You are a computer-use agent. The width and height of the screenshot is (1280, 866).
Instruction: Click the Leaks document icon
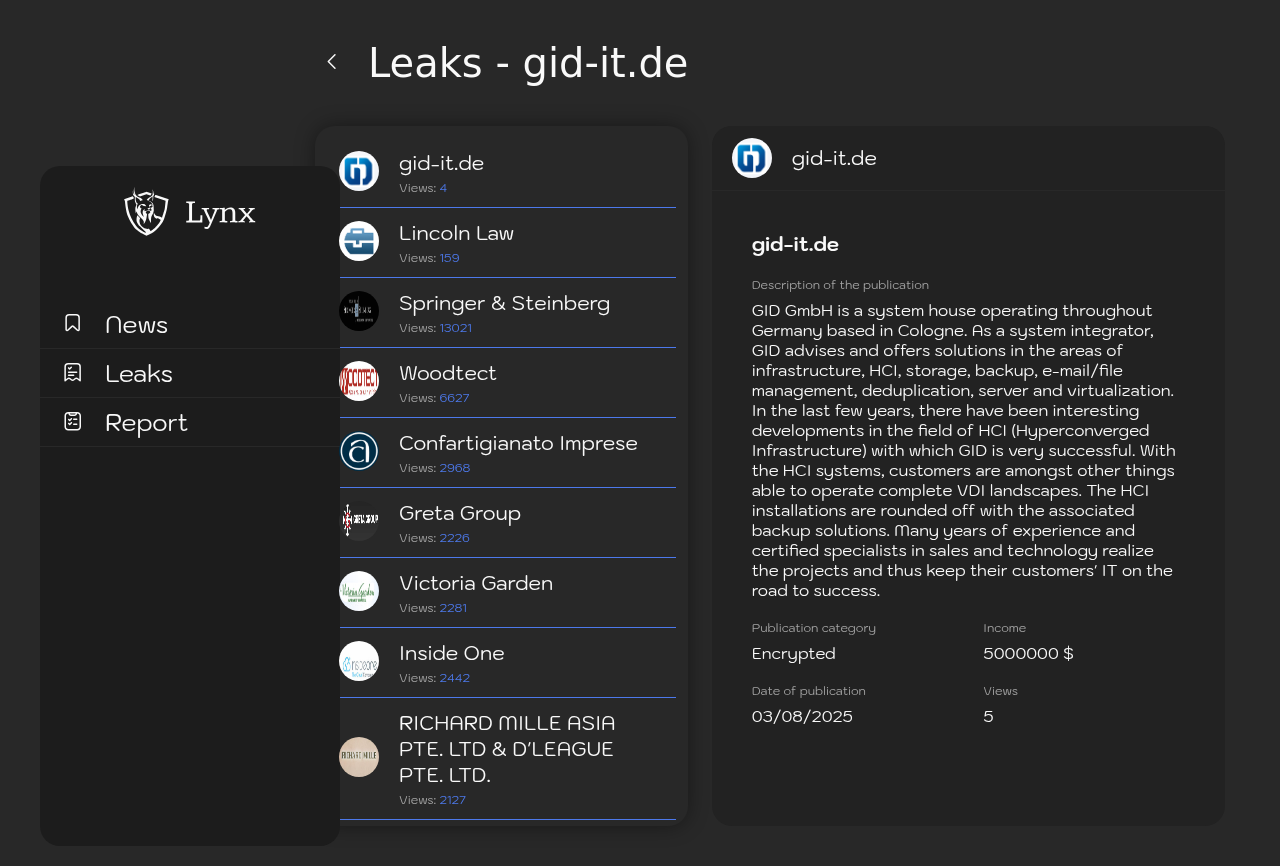pos(73,372)
